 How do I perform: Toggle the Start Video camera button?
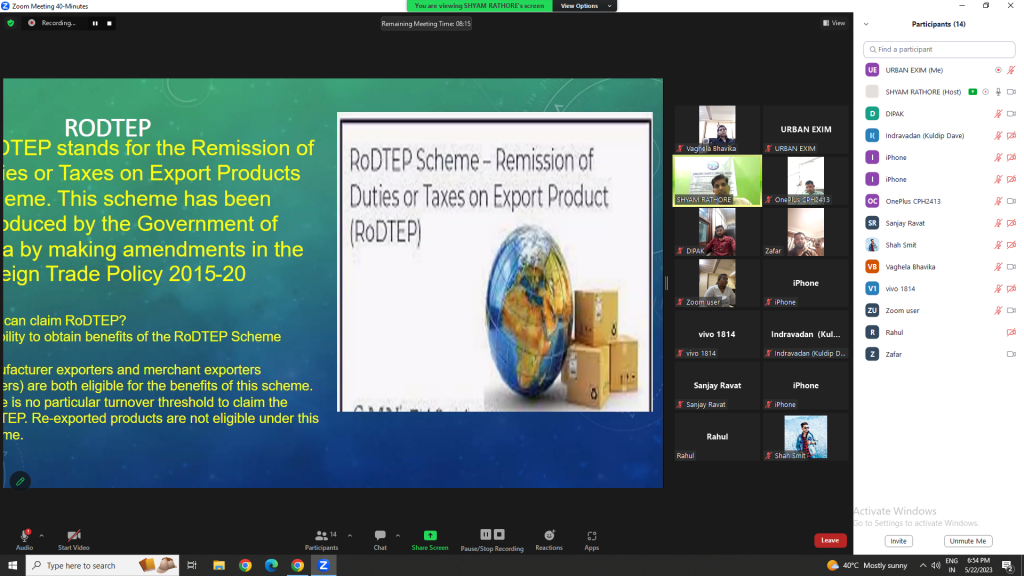[73, 536]
